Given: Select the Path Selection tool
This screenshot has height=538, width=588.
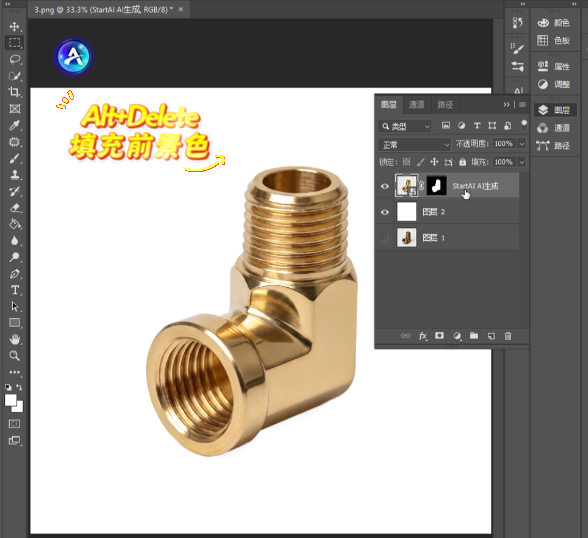Looking at the screenshot, I should pos(14,306).
